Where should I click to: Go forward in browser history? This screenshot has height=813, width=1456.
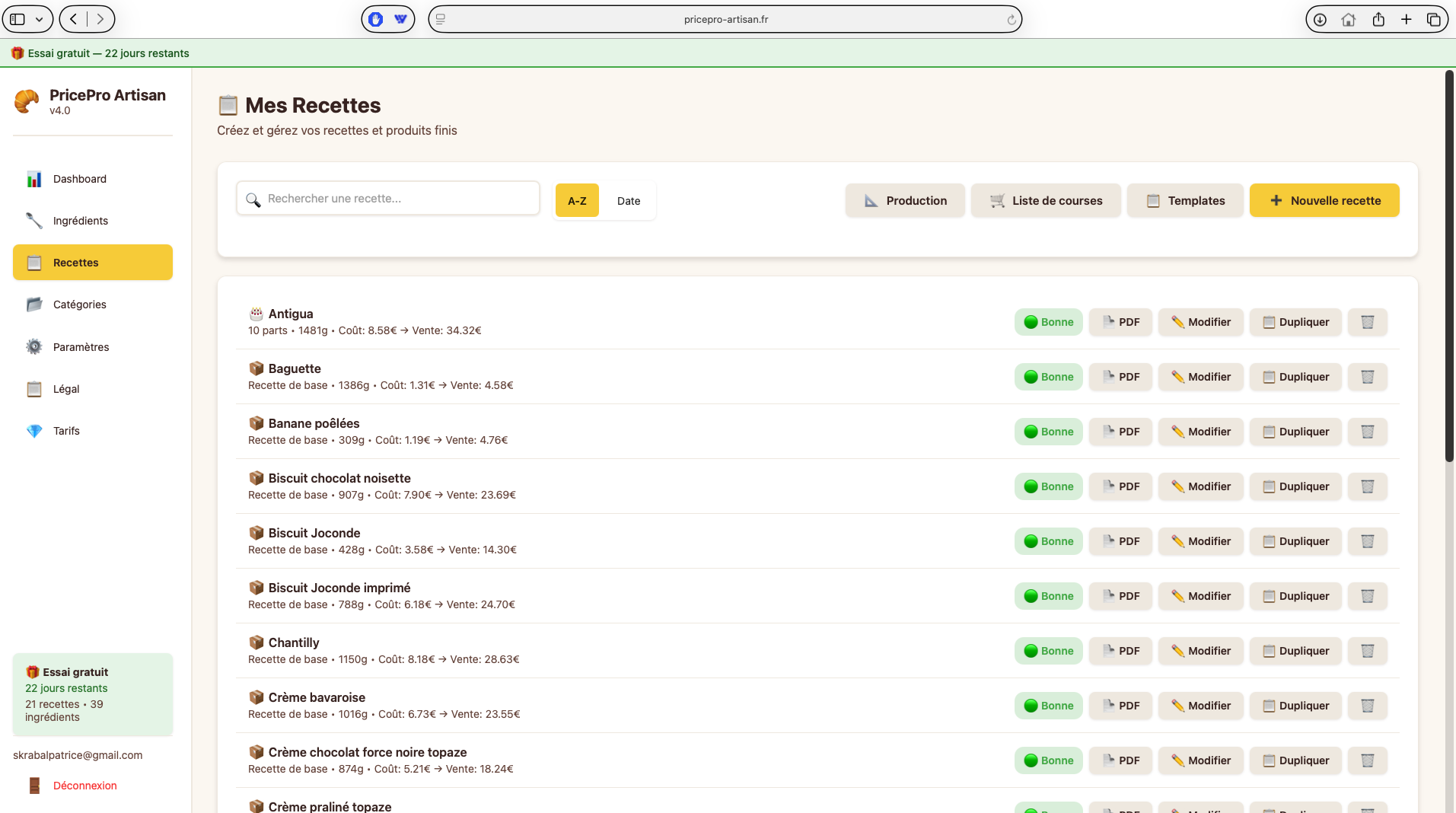(100, 19)
